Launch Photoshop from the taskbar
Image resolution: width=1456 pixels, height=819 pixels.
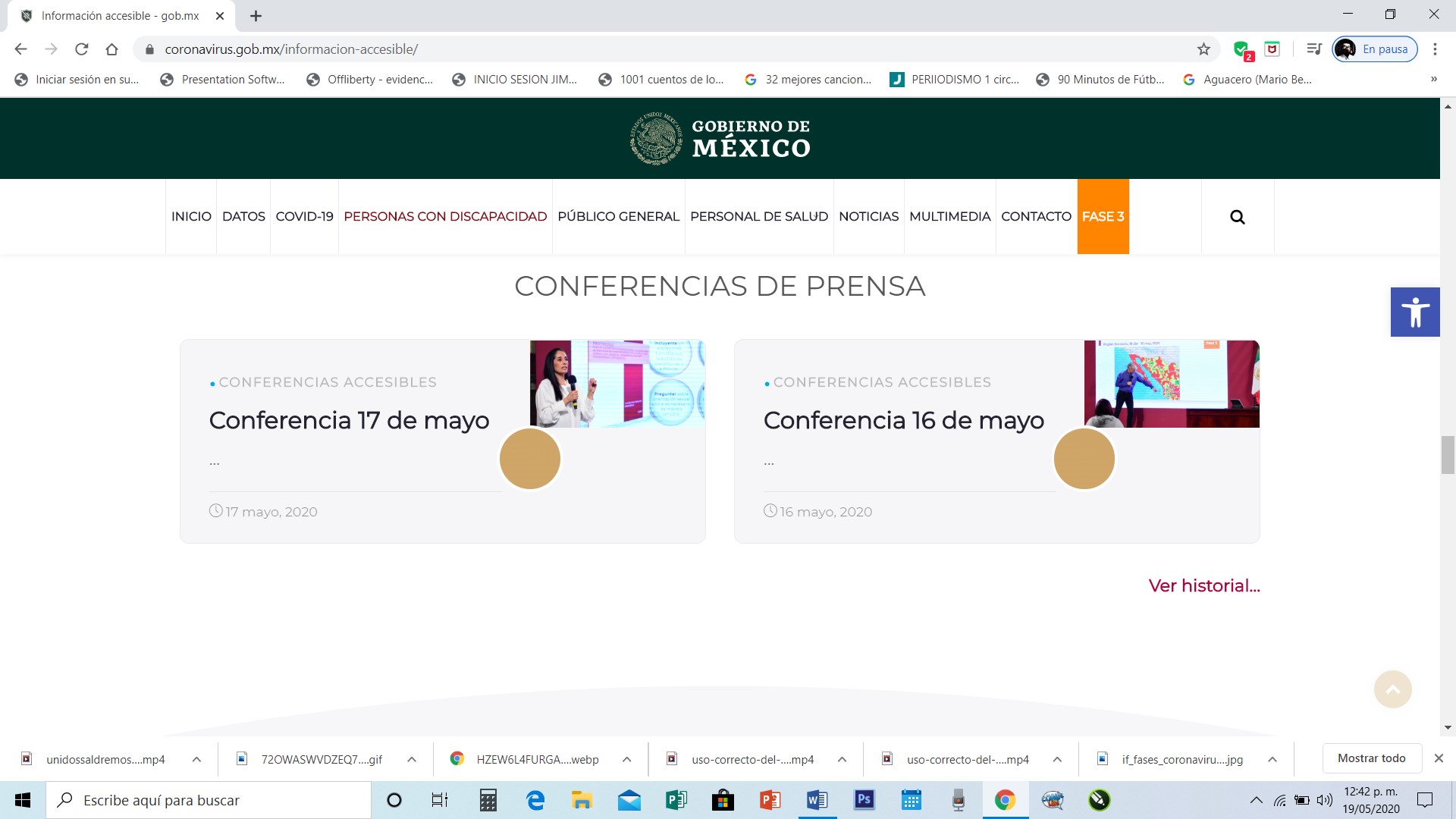click(864, 800)
